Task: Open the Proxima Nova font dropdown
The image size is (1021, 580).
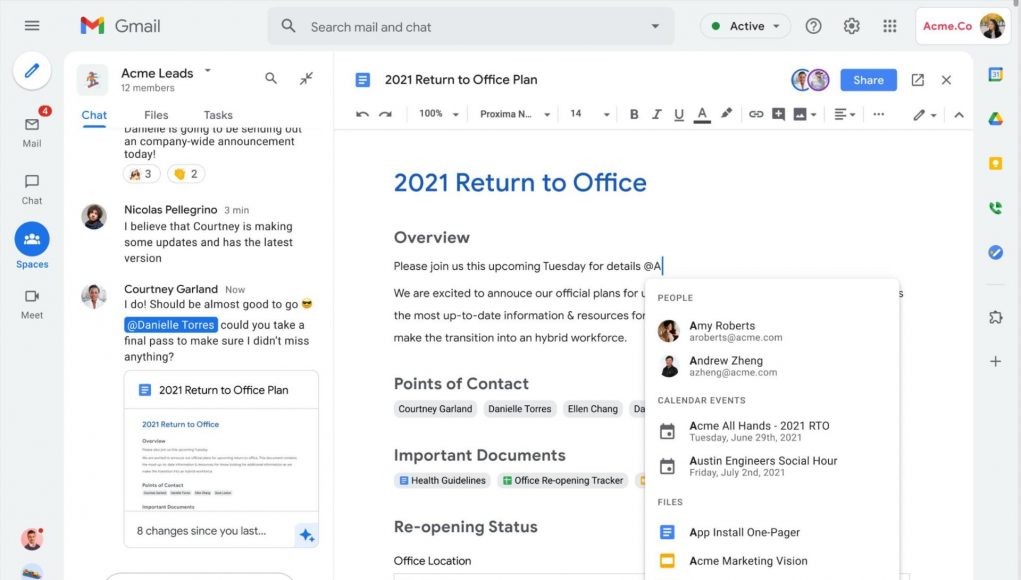Action: coord(515,114)
